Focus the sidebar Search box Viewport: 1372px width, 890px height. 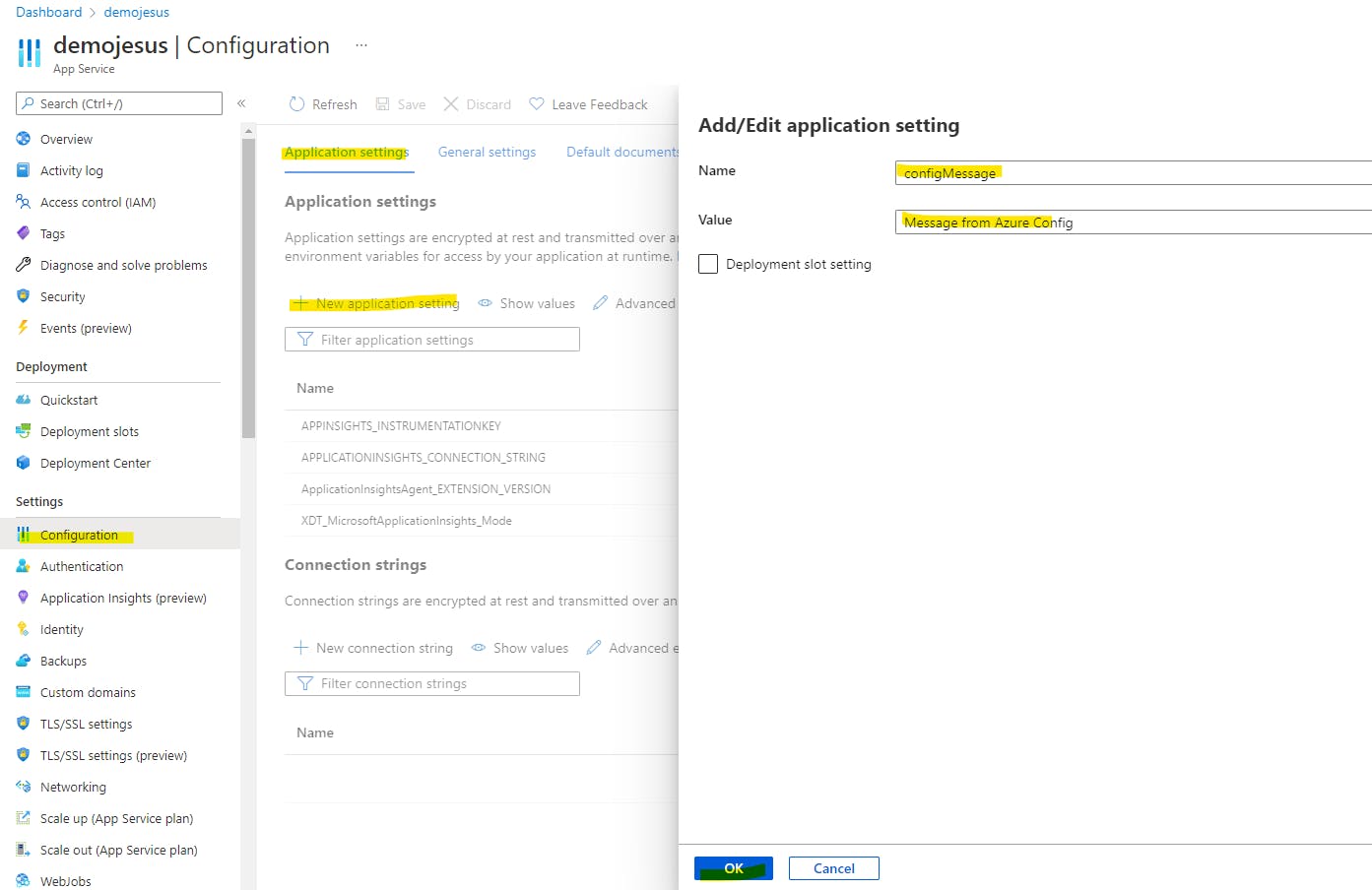(x=119, y=103)
